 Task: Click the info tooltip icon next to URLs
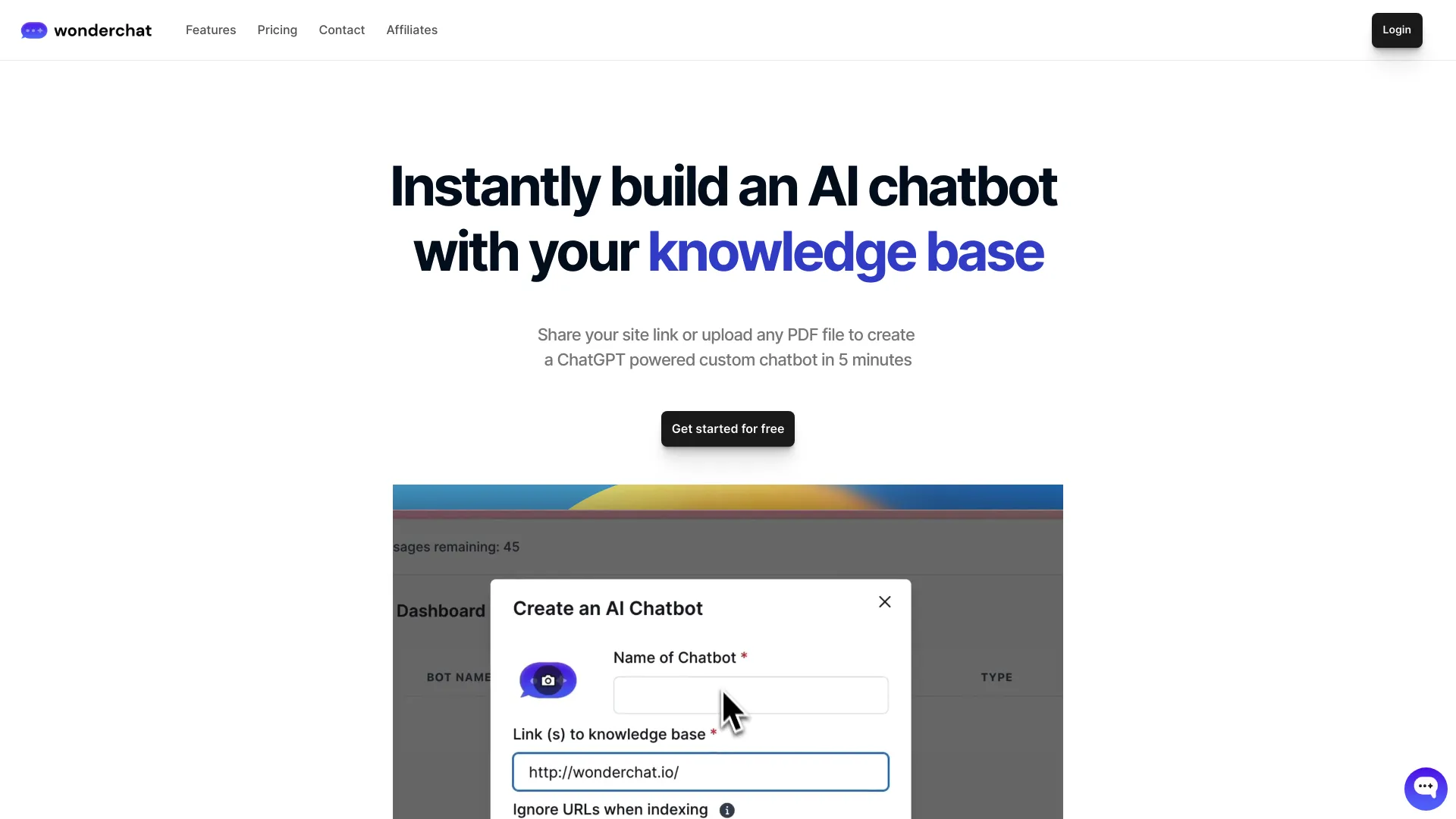click(x=727, y=810)
